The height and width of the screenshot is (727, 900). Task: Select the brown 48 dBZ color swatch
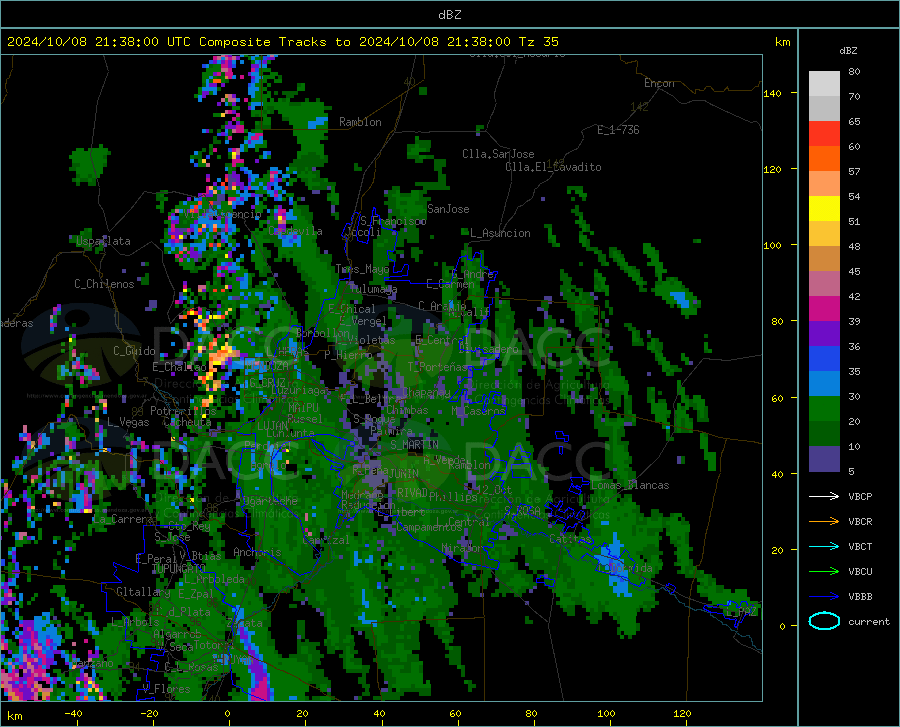(x=824, y=259)
